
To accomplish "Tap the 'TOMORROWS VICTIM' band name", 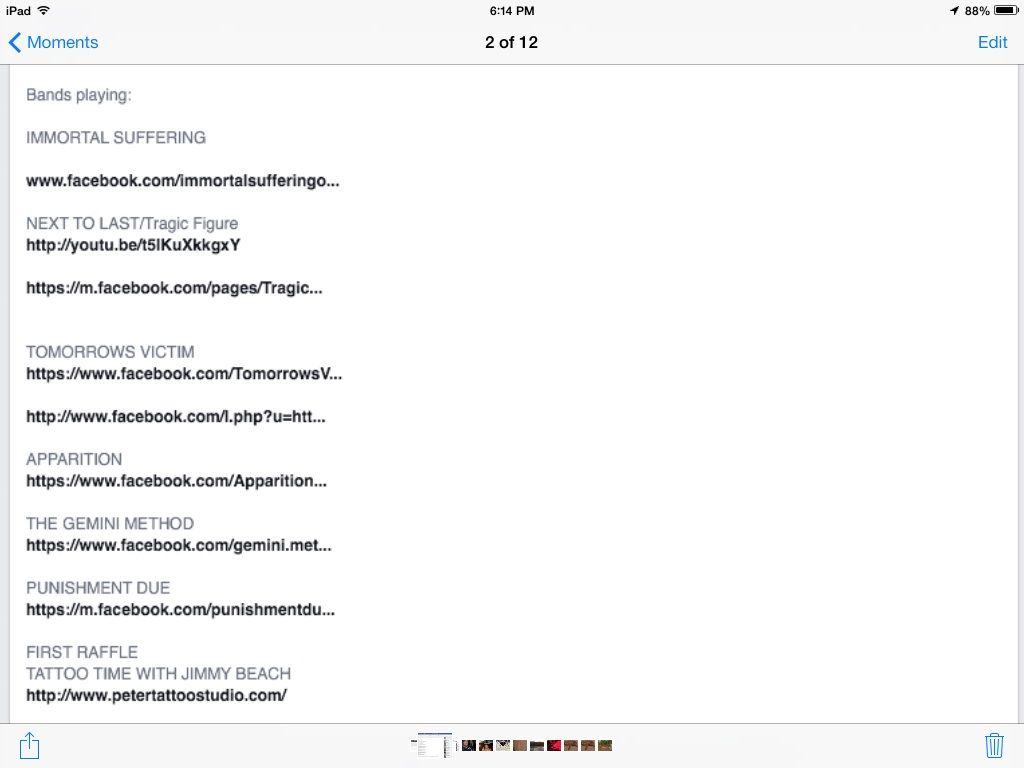I will click(110, 352).
